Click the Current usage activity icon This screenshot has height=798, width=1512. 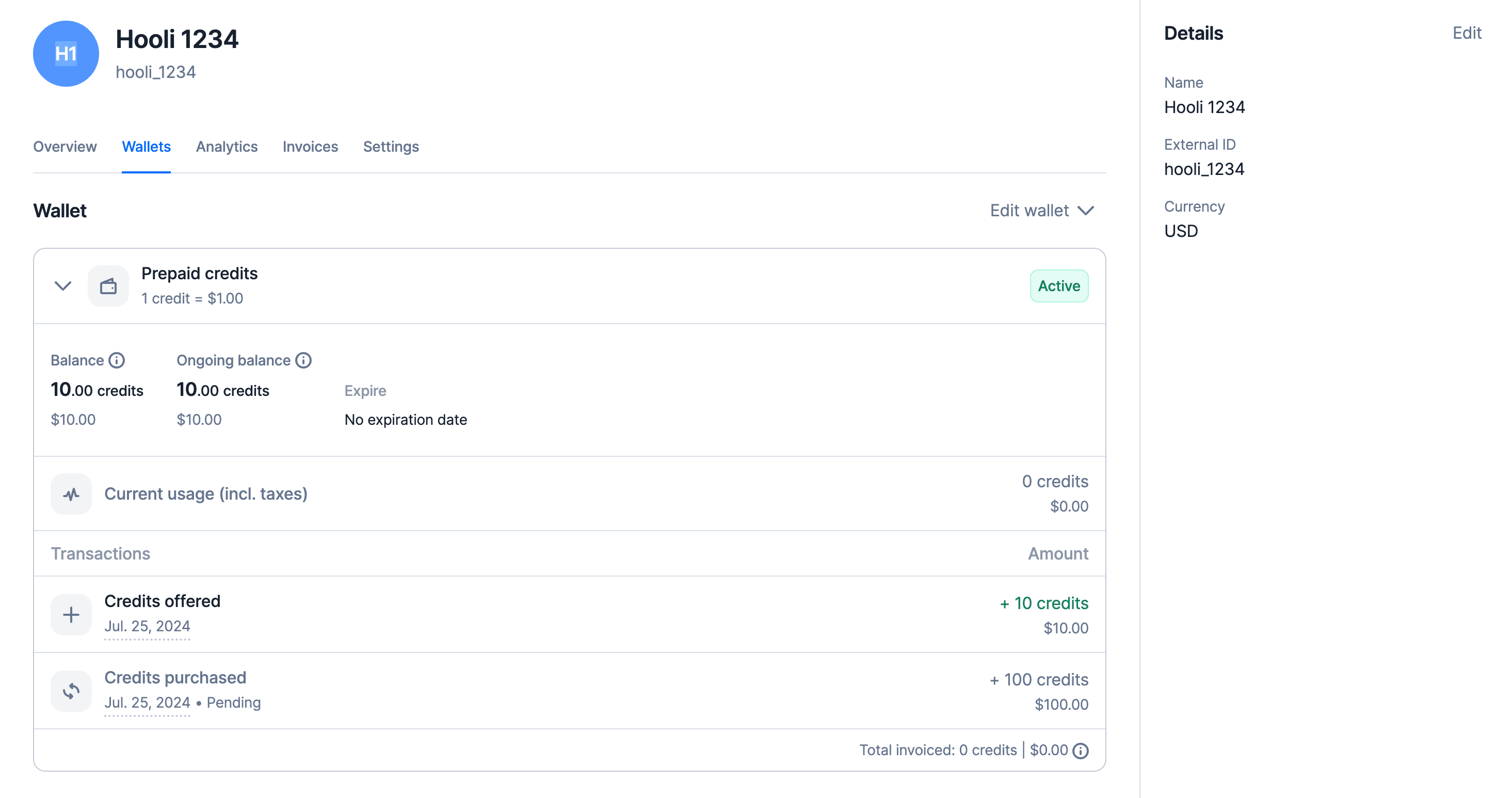coord(71,494)
